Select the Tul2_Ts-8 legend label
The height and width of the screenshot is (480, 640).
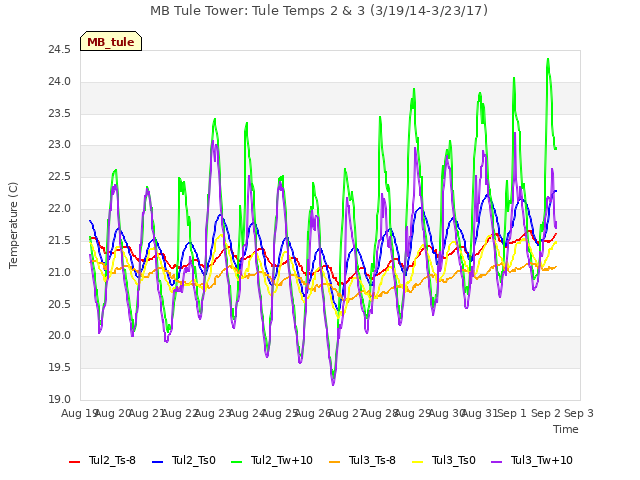112,460
